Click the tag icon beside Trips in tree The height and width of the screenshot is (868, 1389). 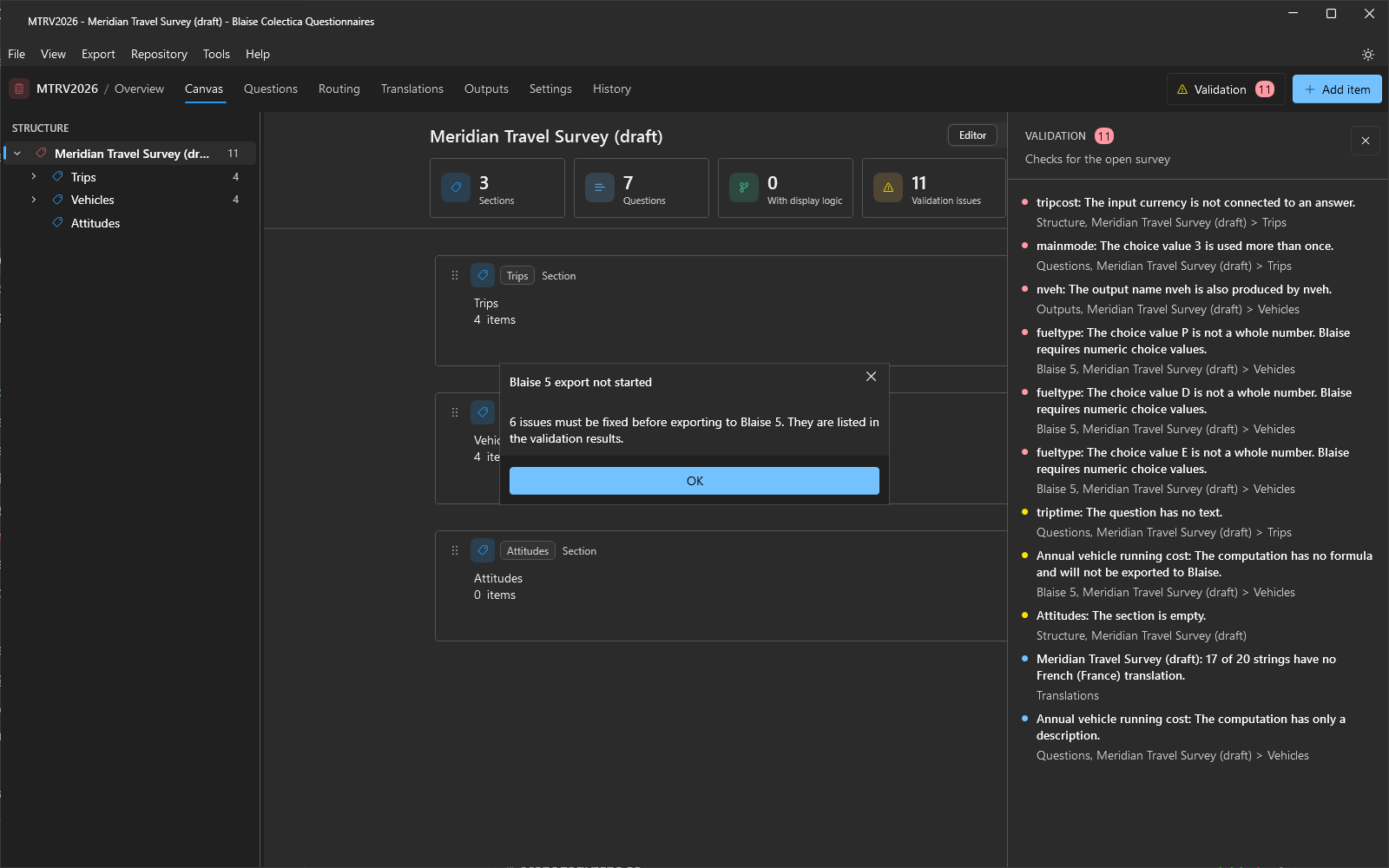(x=58, y=176)
